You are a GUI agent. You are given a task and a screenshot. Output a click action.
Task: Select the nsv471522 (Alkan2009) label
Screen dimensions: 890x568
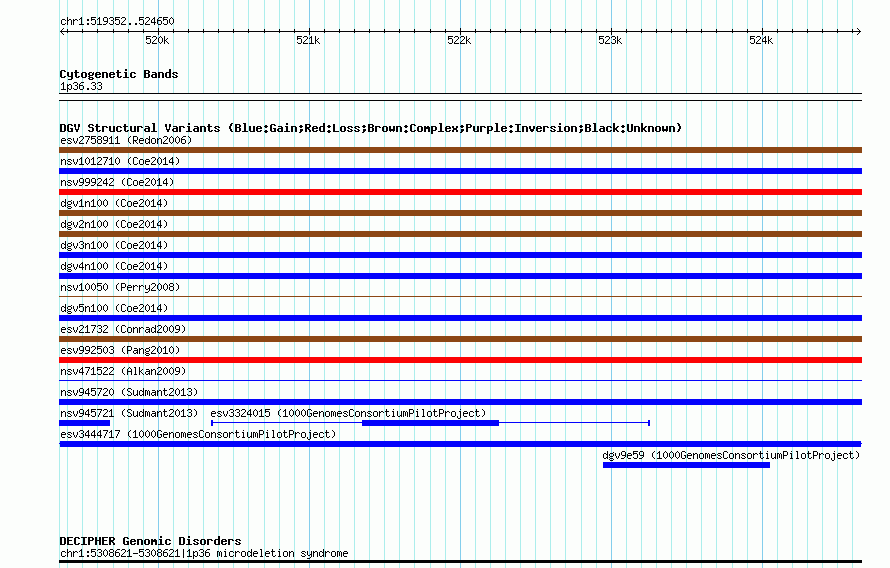(123, 371)
